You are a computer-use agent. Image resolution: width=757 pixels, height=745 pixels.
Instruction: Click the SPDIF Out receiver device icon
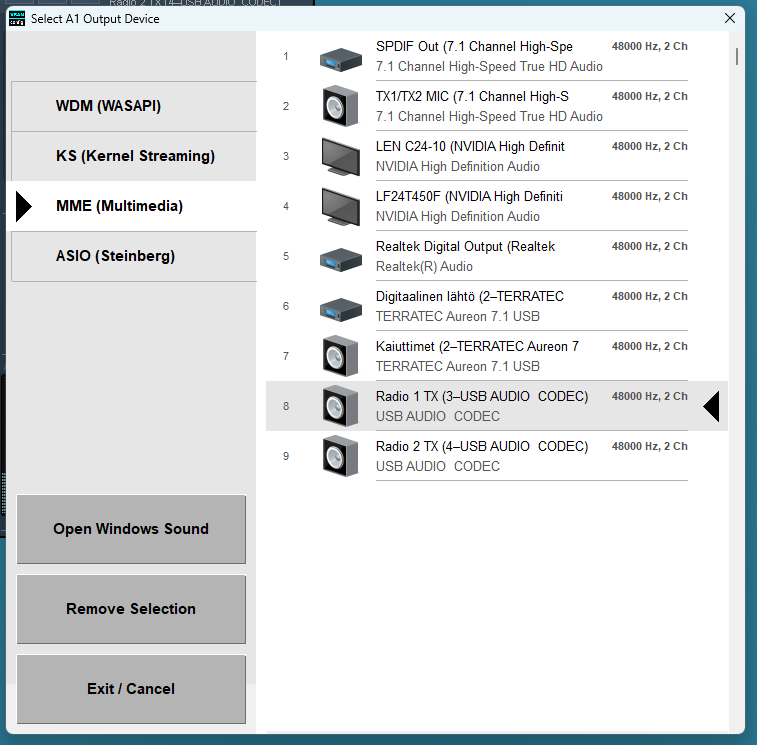(x=341, y=59)
